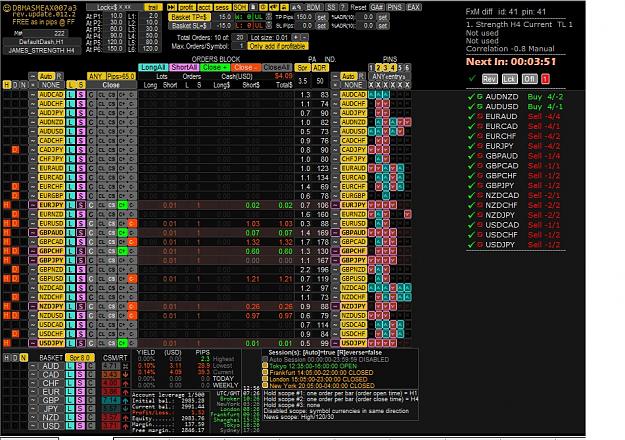Viewport: 625px width, 440px height.
Task: Click the Basket TP=$ button
Action: 189,17
